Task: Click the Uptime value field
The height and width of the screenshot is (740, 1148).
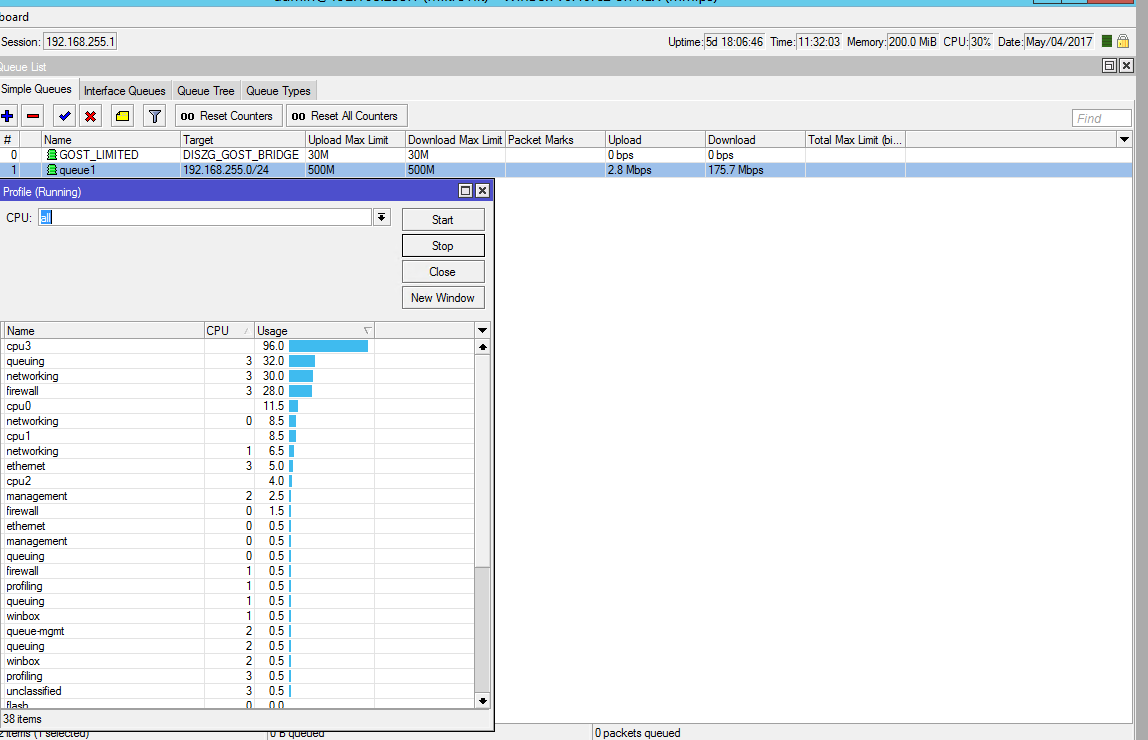Action: [x=734, y=42]
